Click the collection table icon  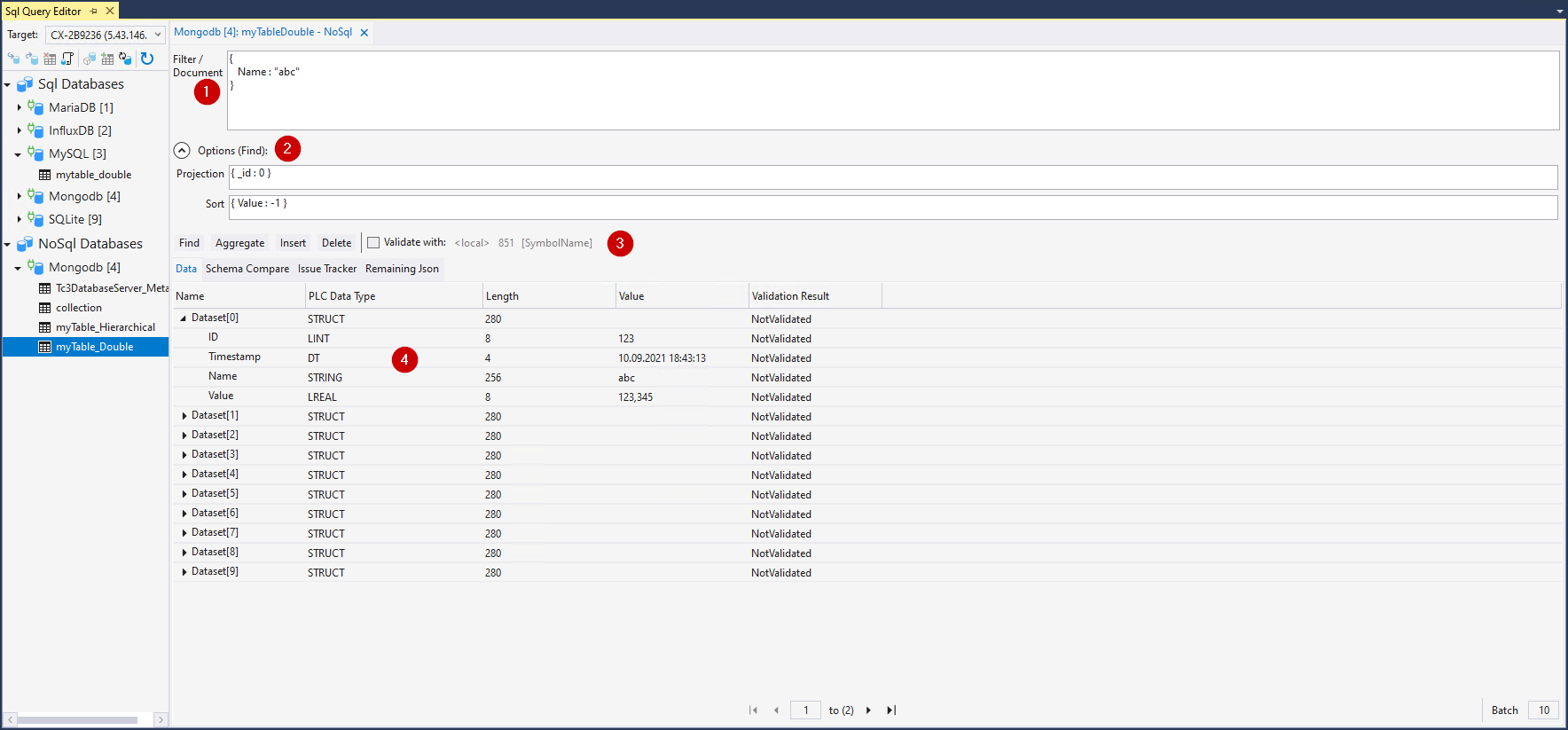pos(44,308)
